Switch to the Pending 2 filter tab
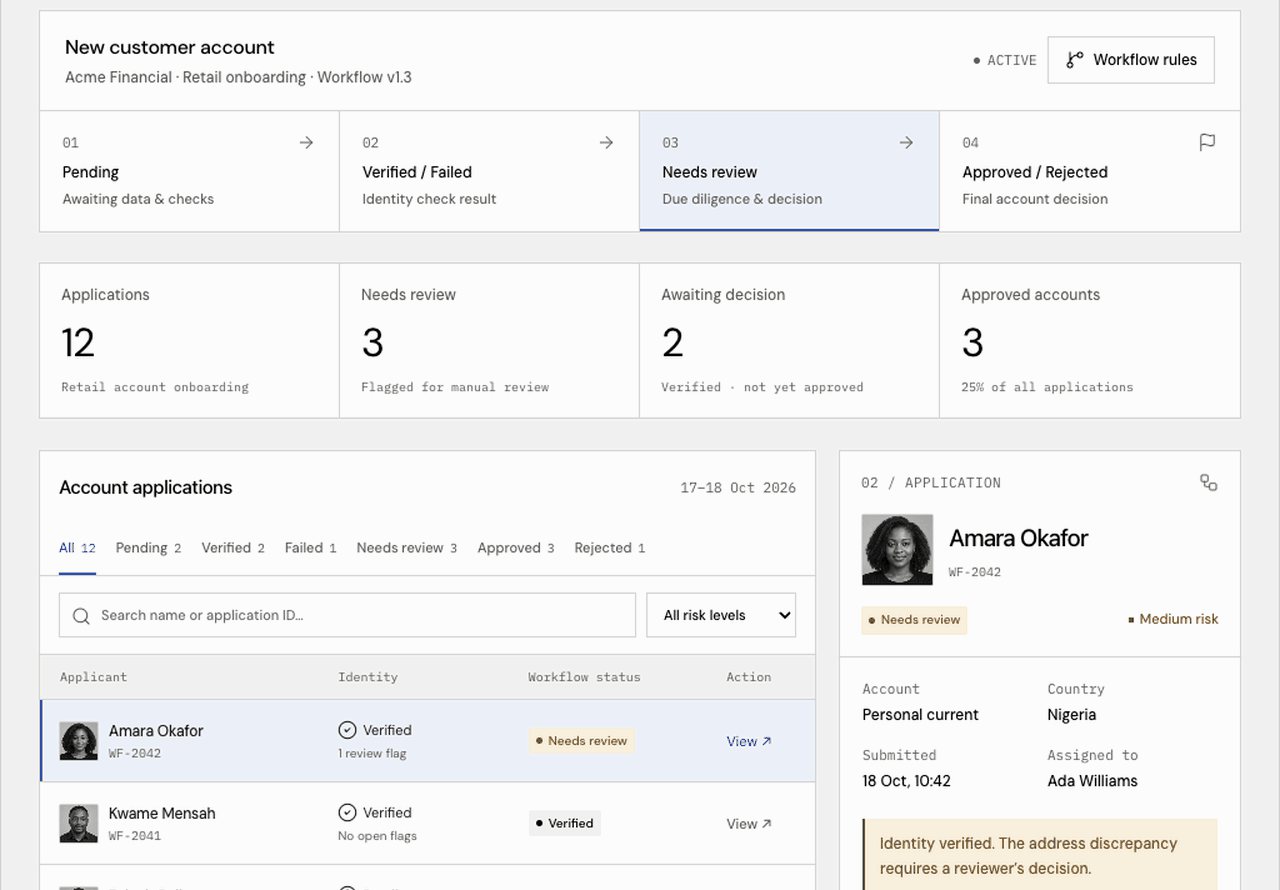The width and height of the screenshot is (1280, 890). click(148, 548)
